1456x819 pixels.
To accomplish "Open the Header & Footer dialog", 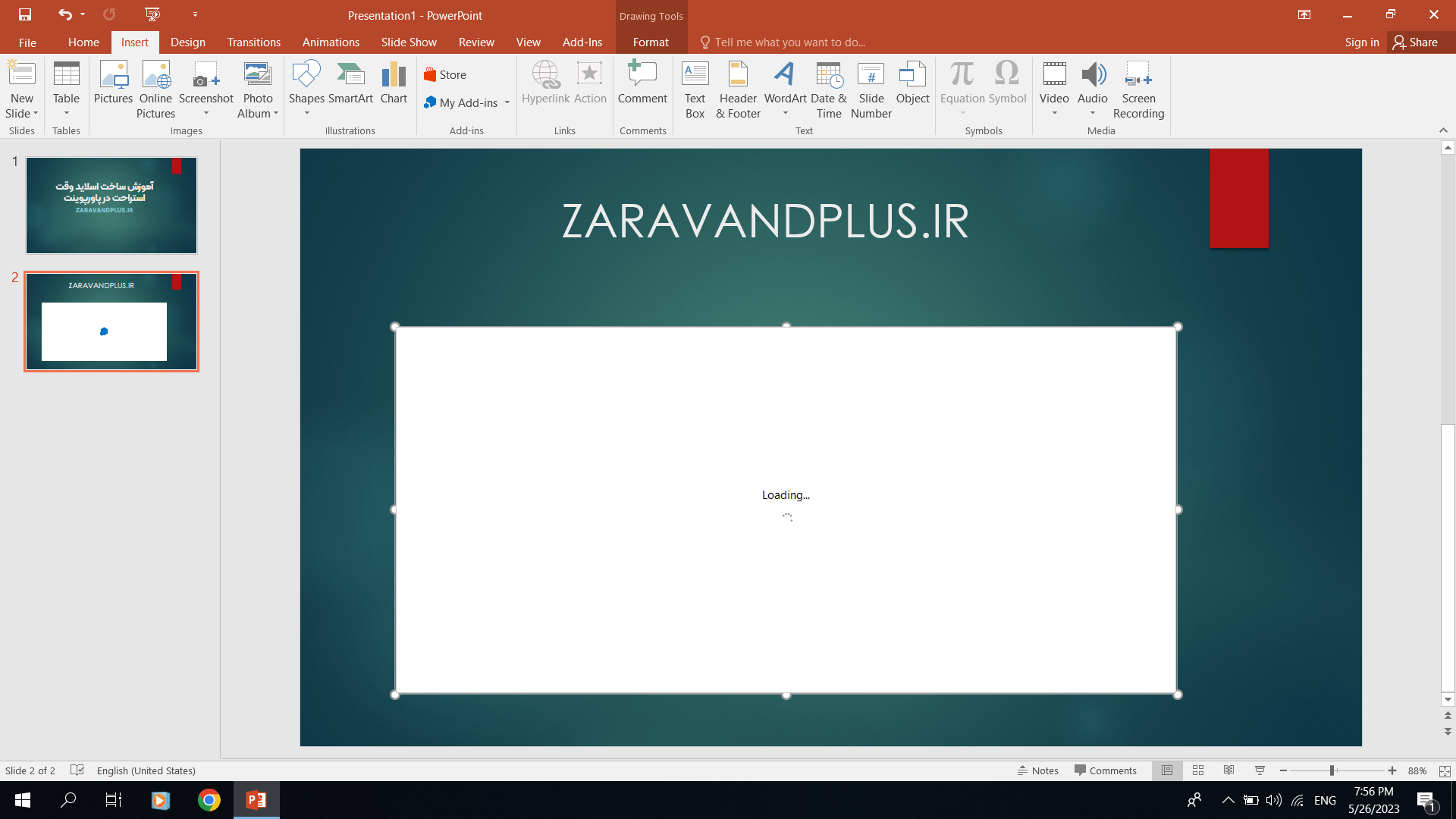I will point(738,89).
